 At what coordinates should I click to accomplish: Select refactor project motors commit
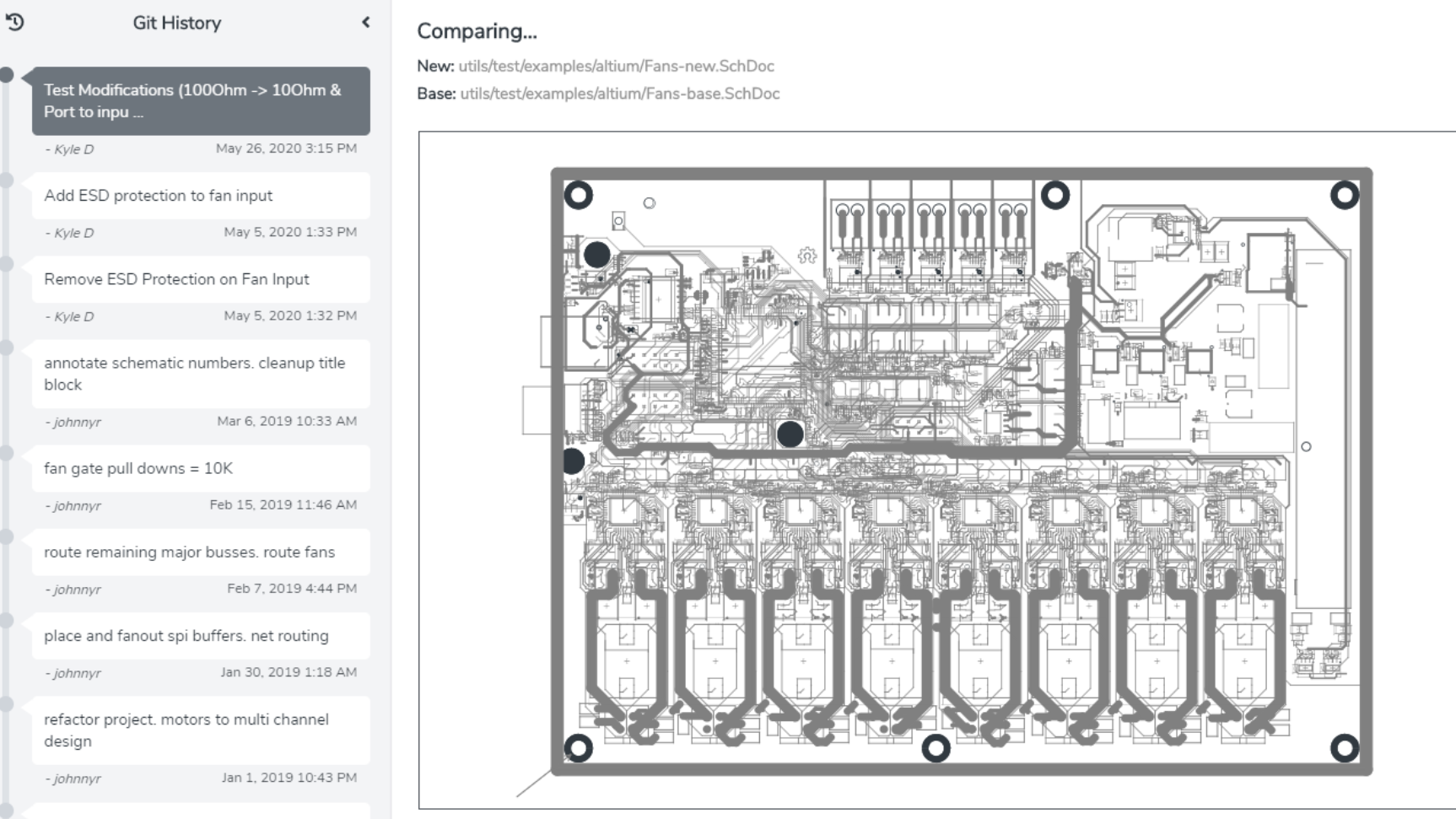pyautogui.click(x=201, y=730)
